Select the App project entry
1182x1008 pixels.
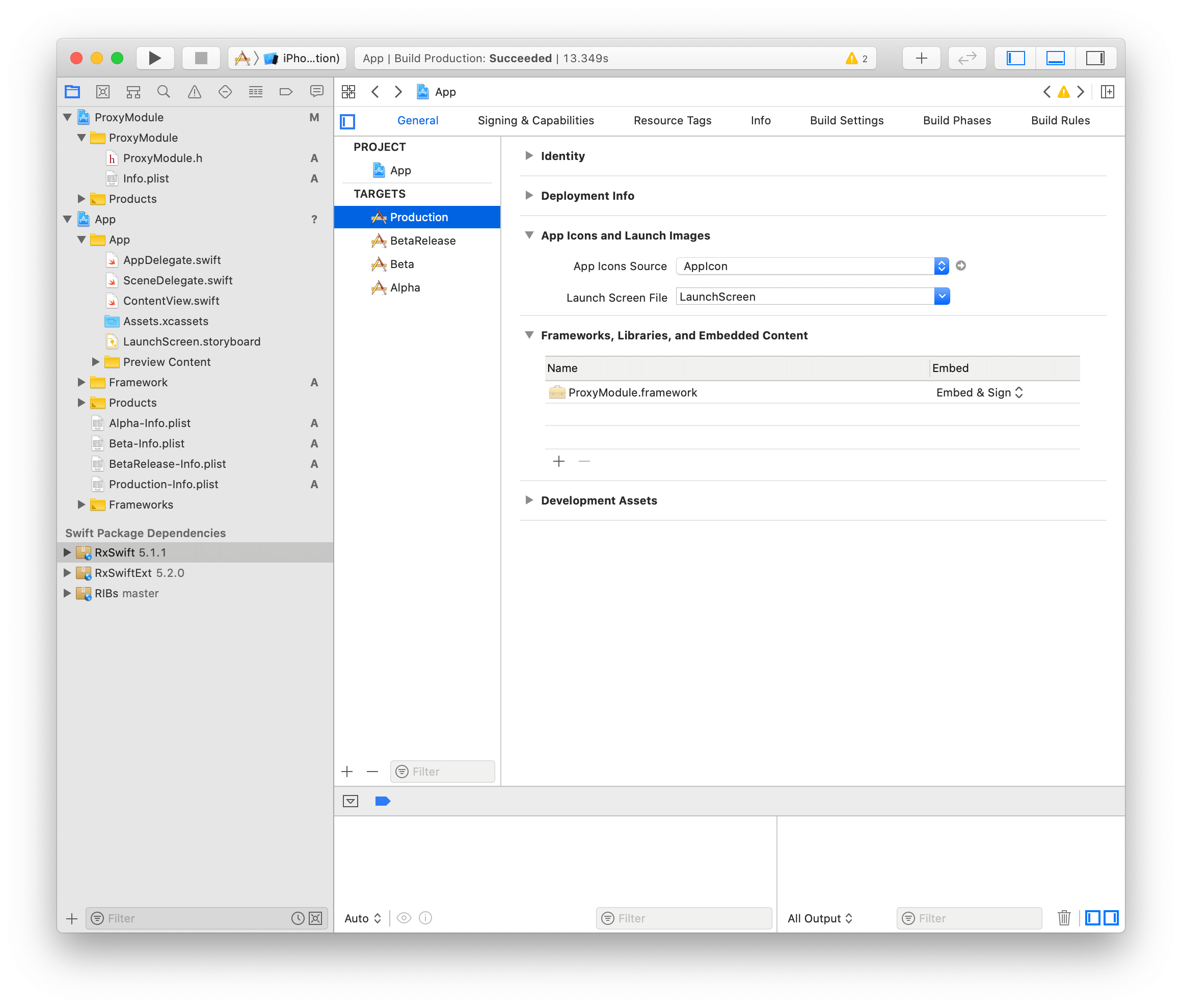(x=417, y=171)
